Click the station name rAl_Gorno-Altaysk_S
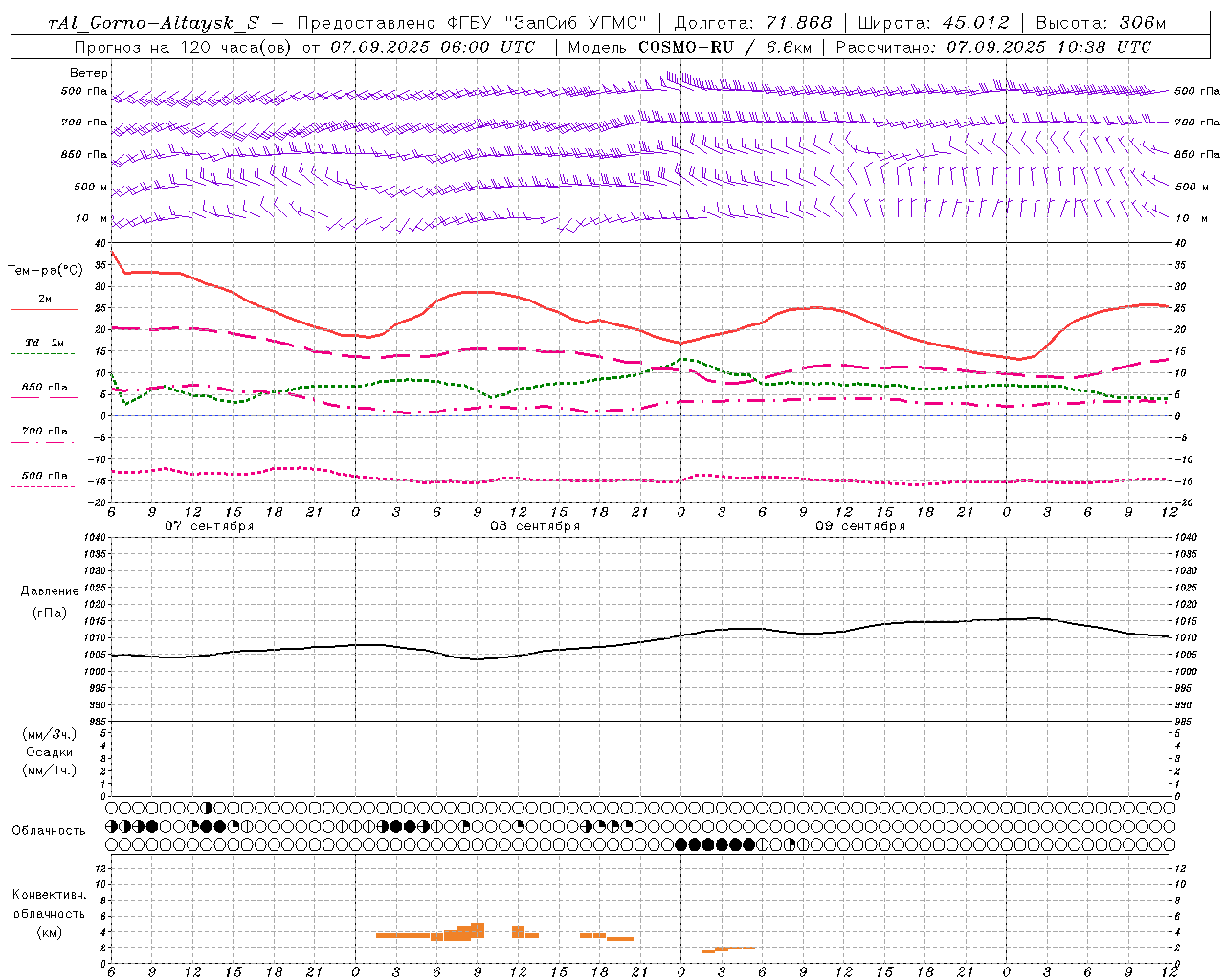The image size is (1225, 980). point(154,23)
